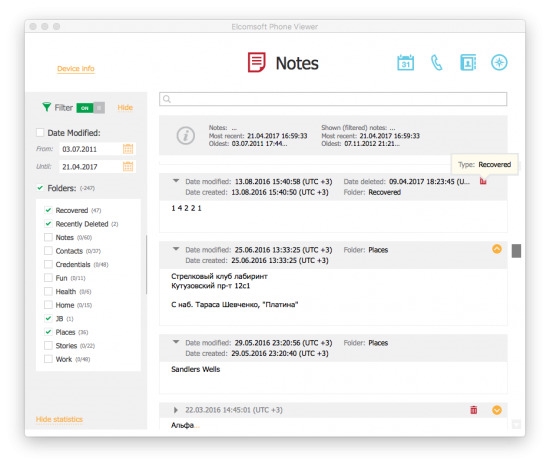Check the Work folder checkbox
This screenshot has width=550, height=466.
click(x=48, y=359)
